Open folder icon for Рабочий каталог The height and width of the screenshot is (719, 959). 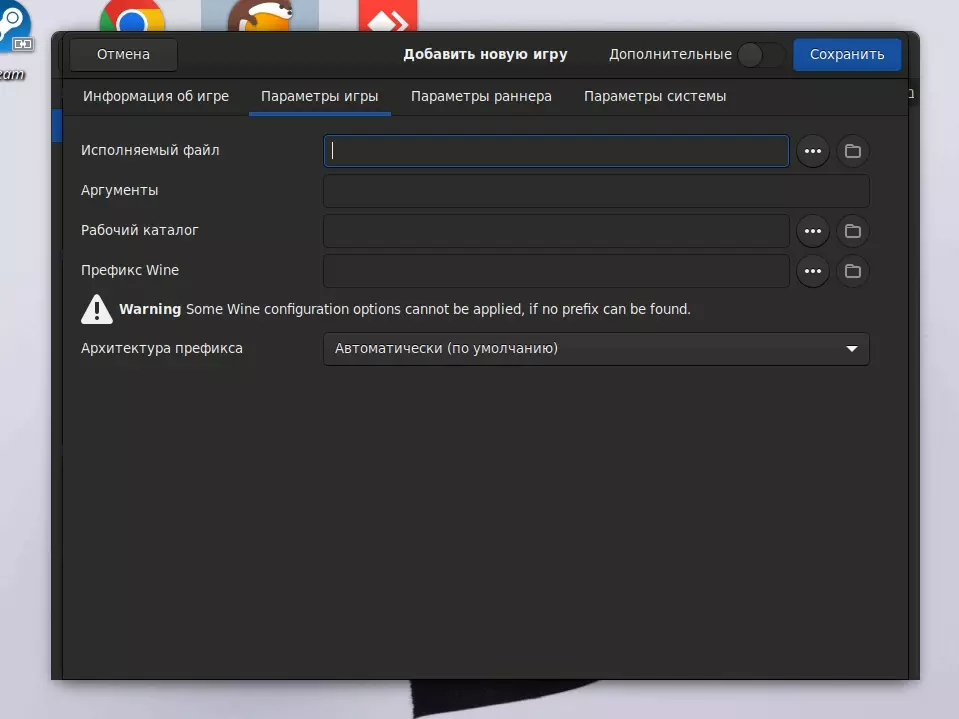pos(852,231)
